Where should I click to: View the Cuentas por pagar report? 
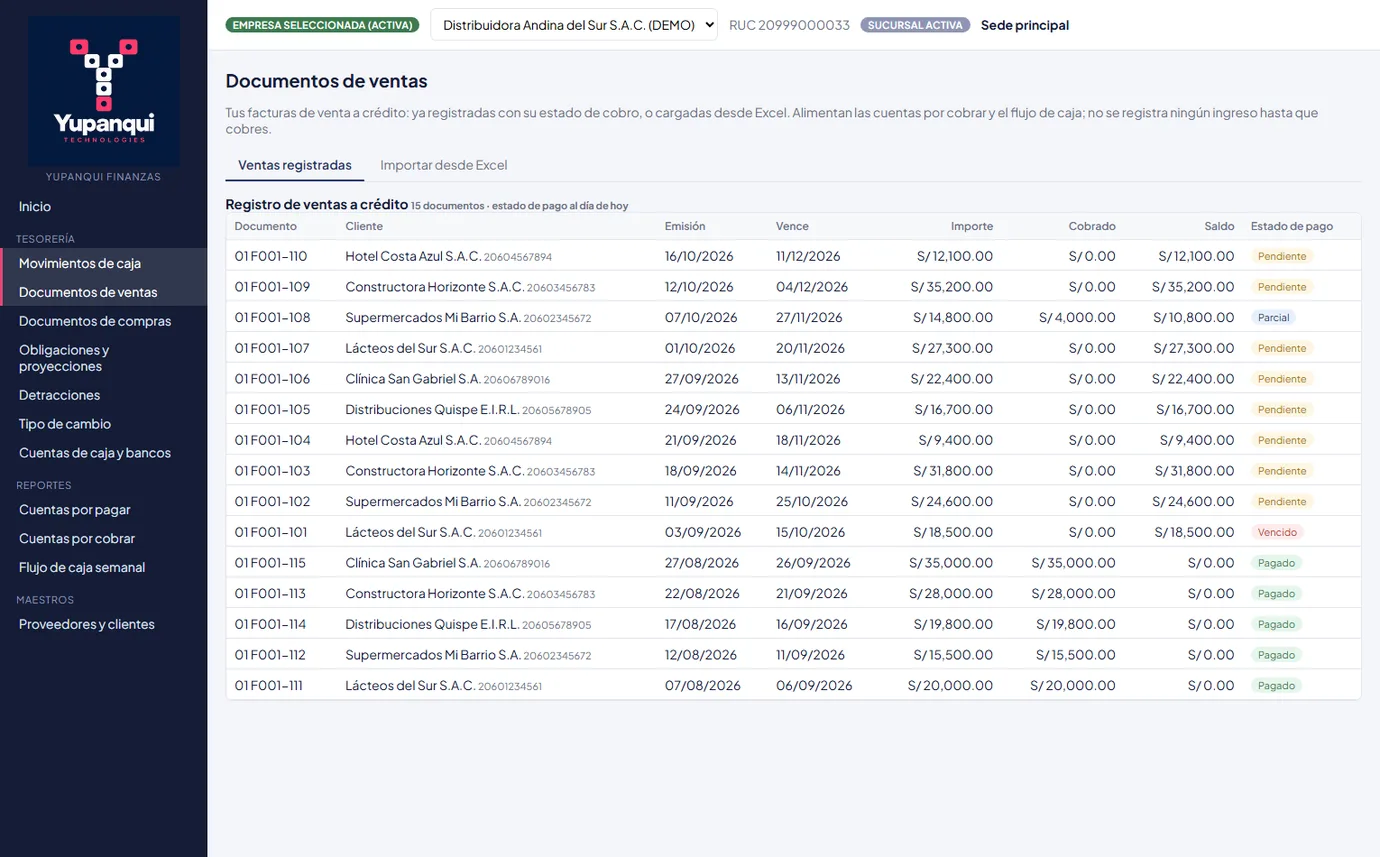point(104,510)
